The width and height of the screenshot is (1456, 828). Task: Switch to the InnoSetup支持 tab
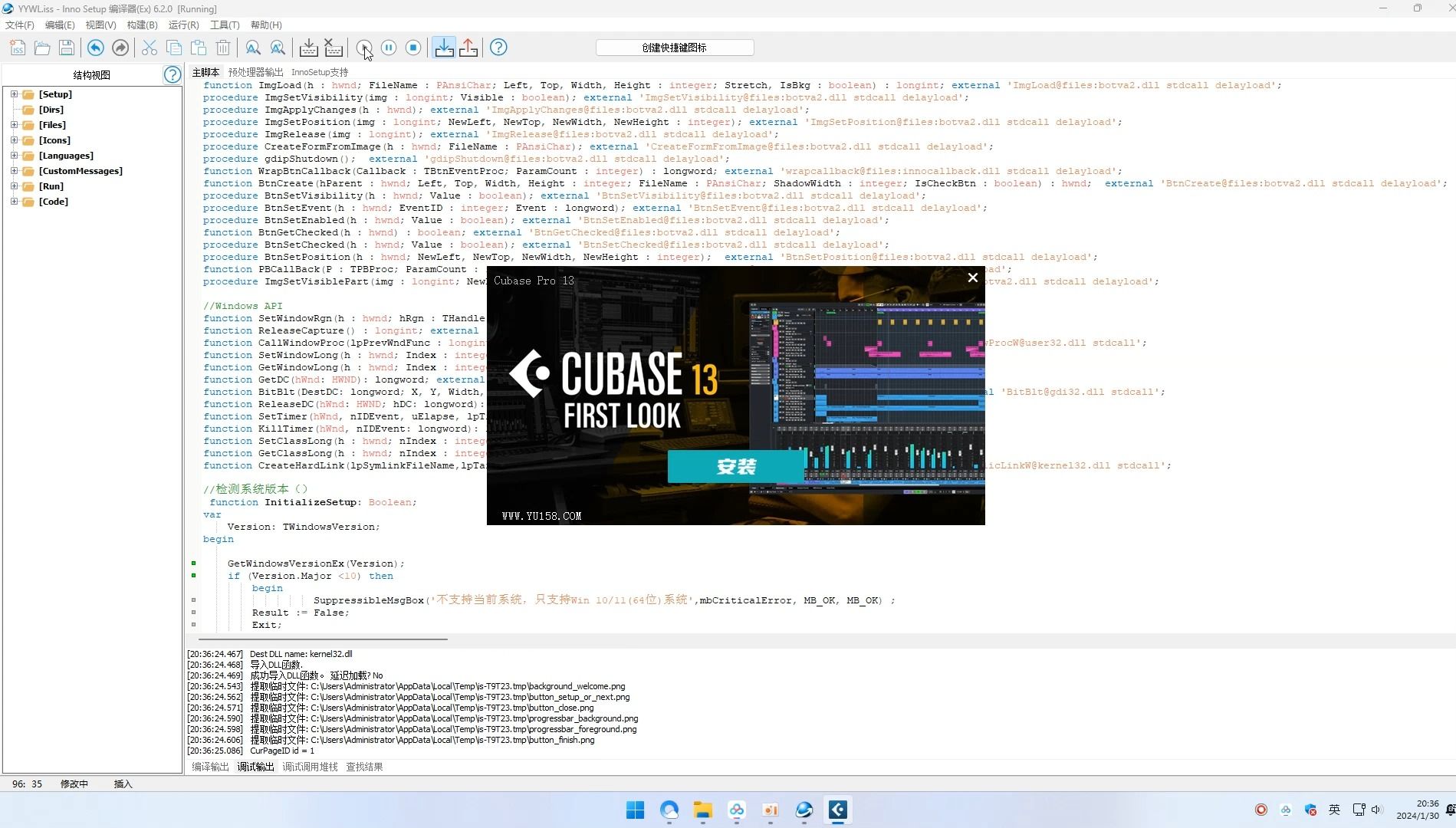[320, 72]
